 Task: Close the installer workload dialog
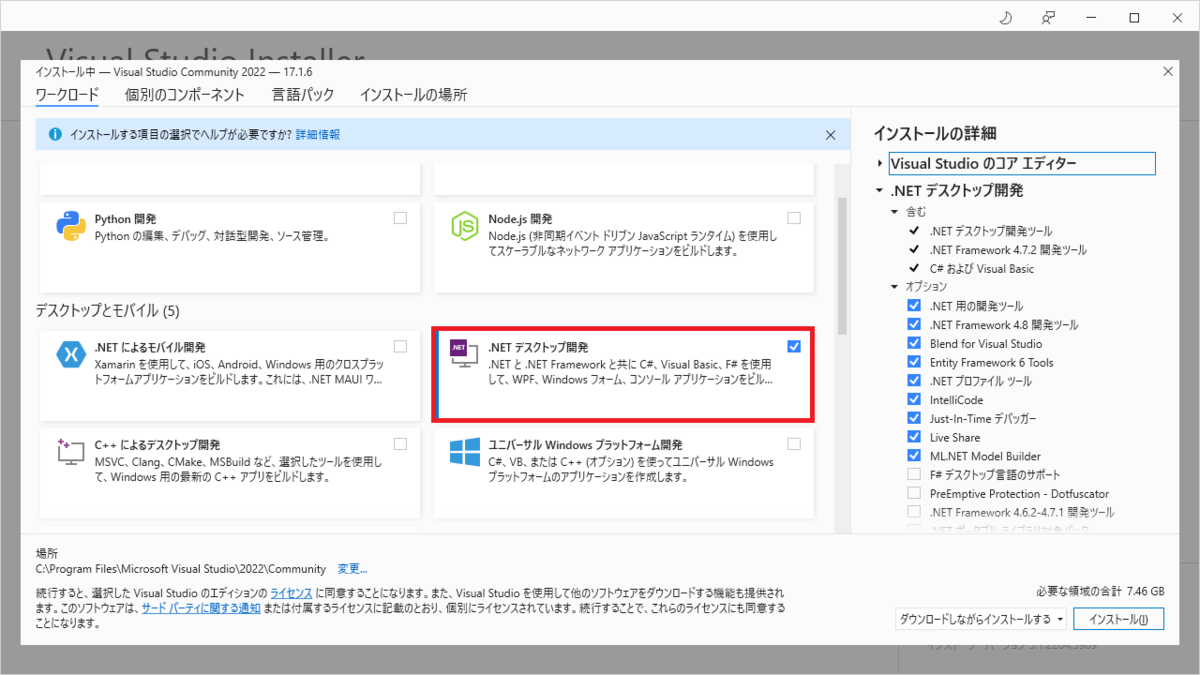coord(1168,70)
